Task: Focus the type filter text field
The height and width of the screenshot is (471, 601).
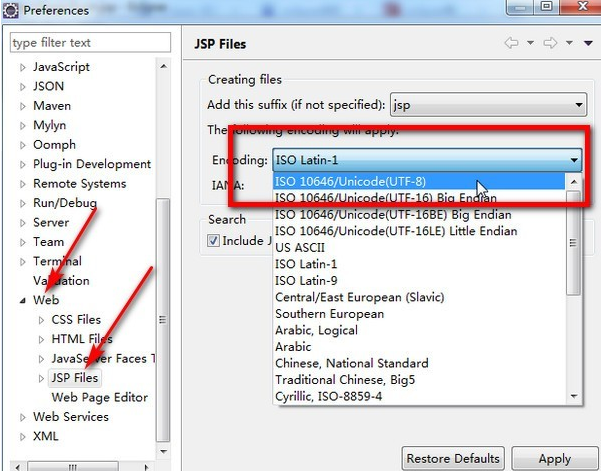Action: (x=90, y=42)
